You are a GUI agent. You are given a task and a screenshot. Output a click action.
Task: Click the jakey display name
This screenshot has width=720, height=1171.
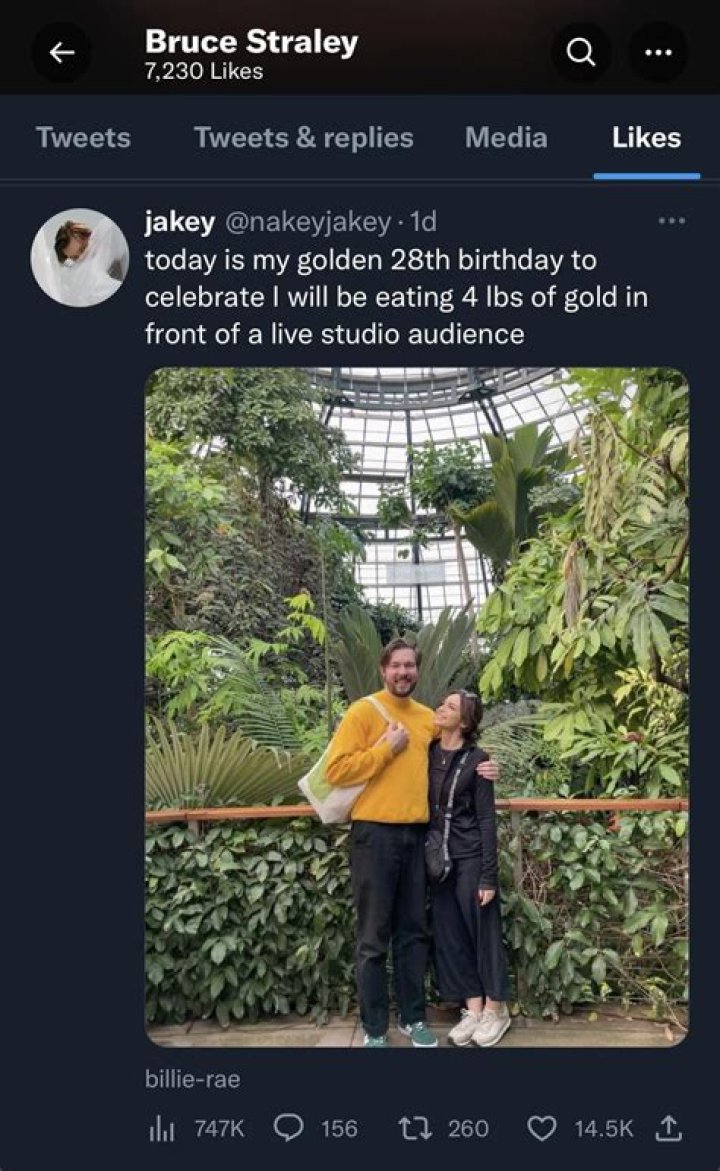coord(179,221)
